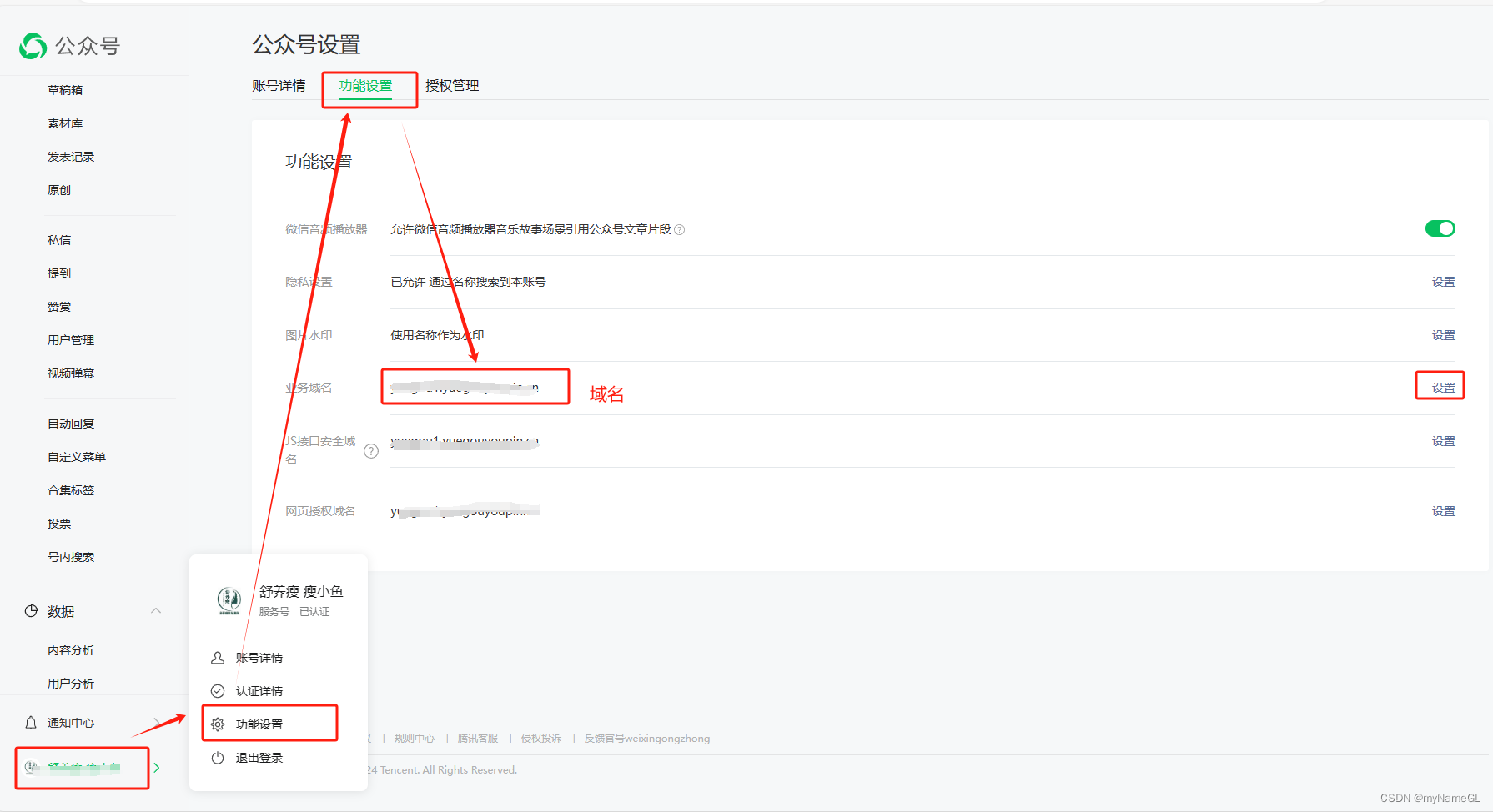Click the 数据 pie chart icon

[x=31, y=611]
